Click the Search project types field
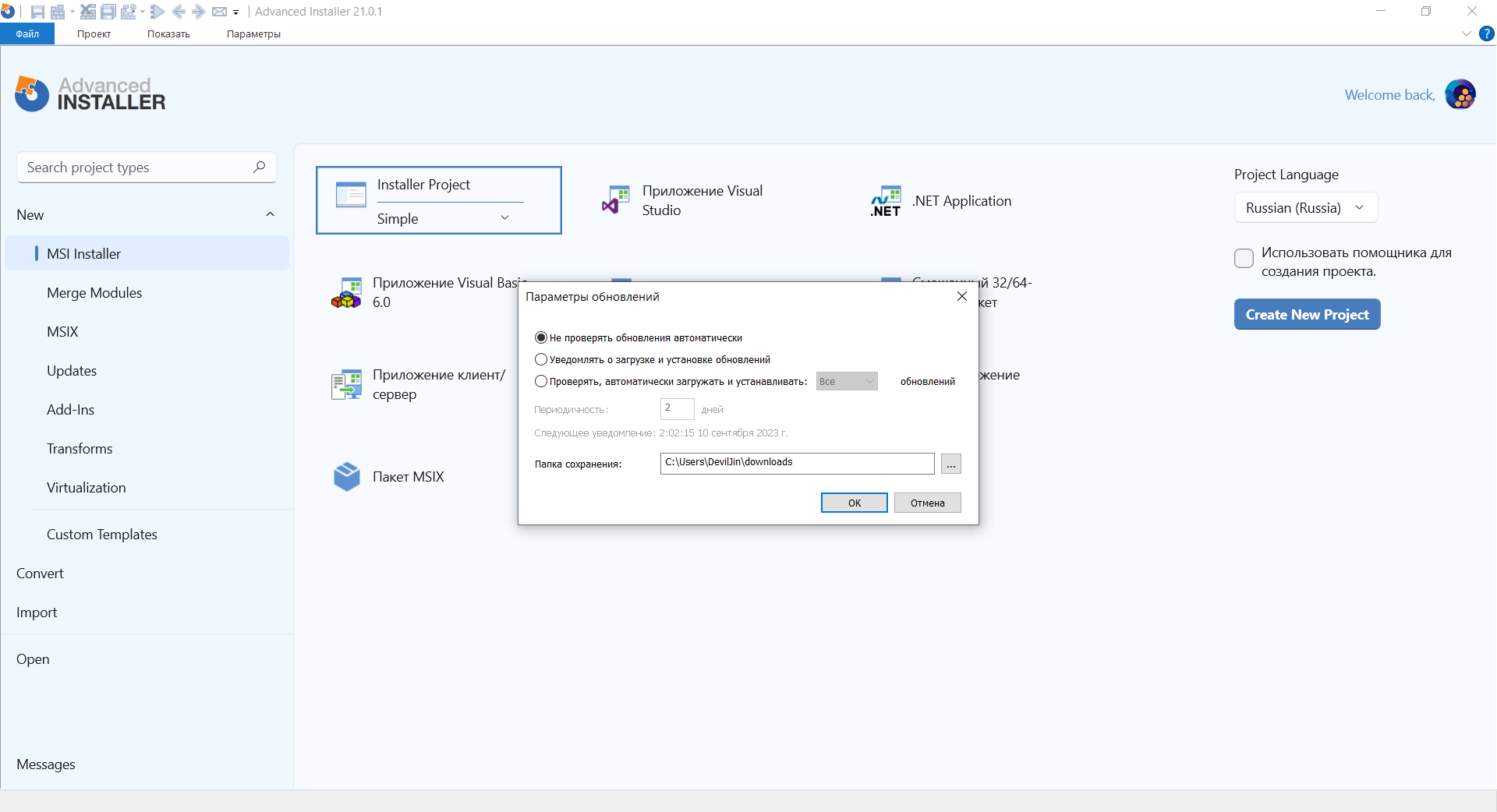1497x812 pixels. coord(147,167)
